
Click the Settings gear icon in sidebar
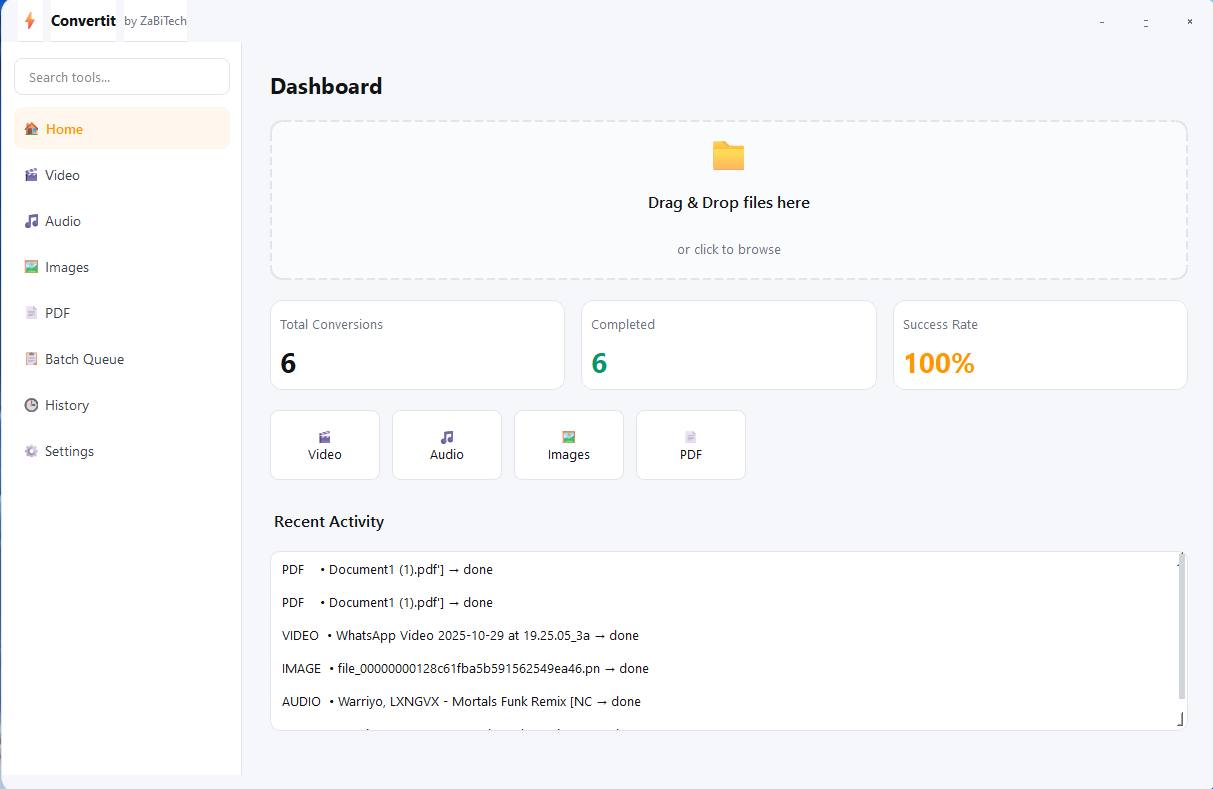point(32,451)
